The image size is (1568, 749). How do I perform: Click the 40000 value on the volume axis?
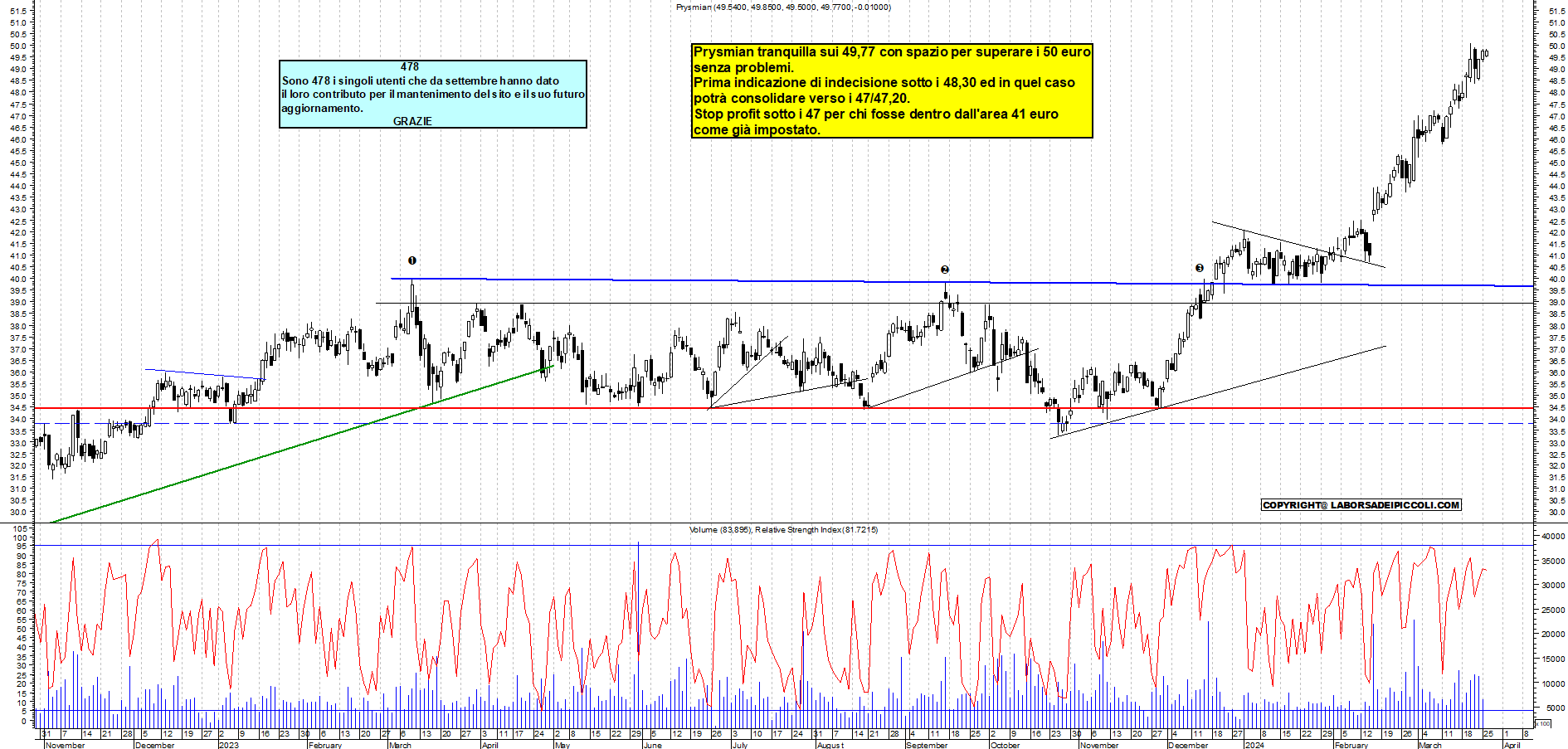[x=1553, y=537]
